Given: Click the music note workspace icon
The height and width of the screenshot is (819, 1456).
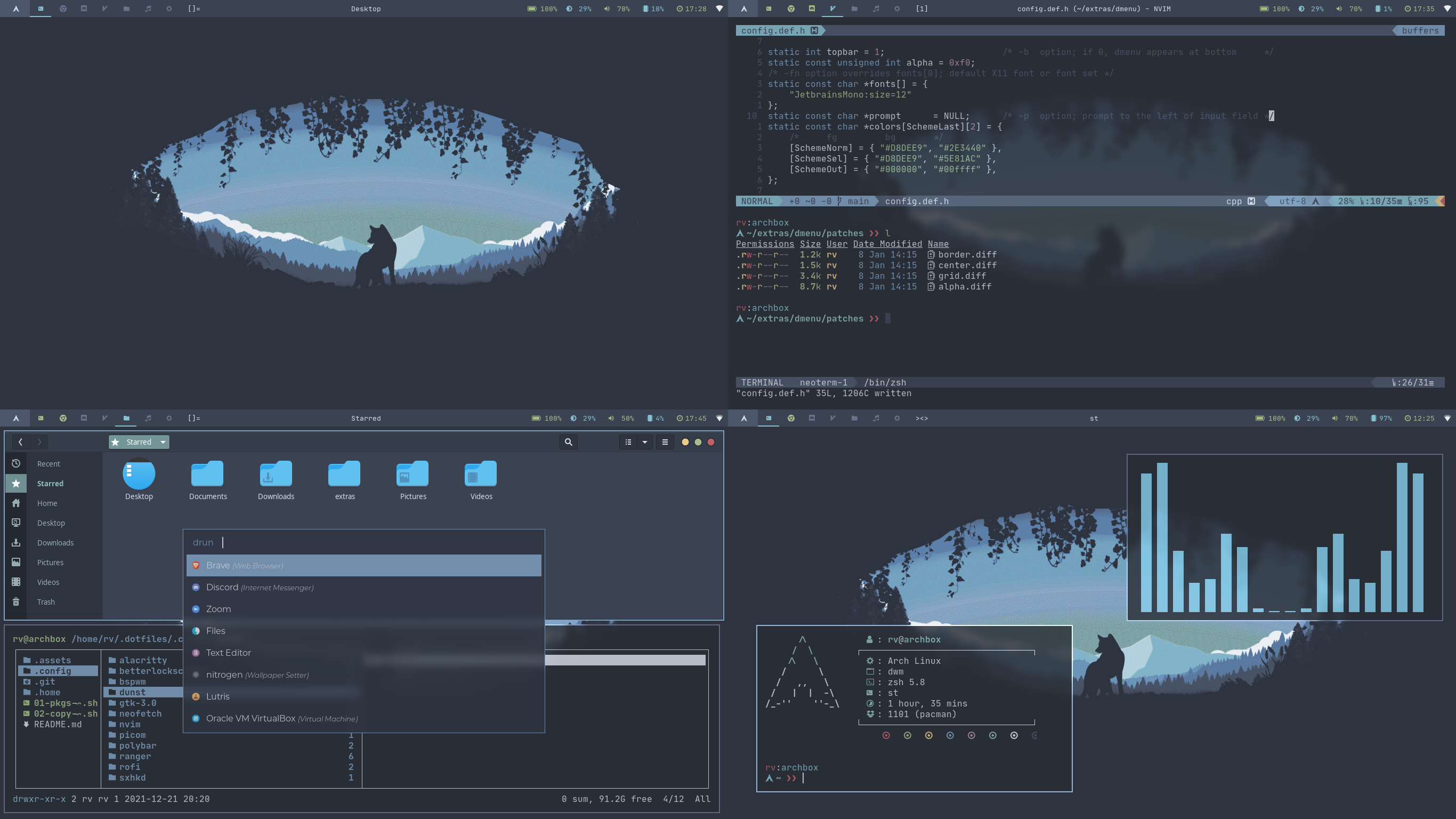Looking at the screenshot, I should pyautogui.click(x=148, y=9).
